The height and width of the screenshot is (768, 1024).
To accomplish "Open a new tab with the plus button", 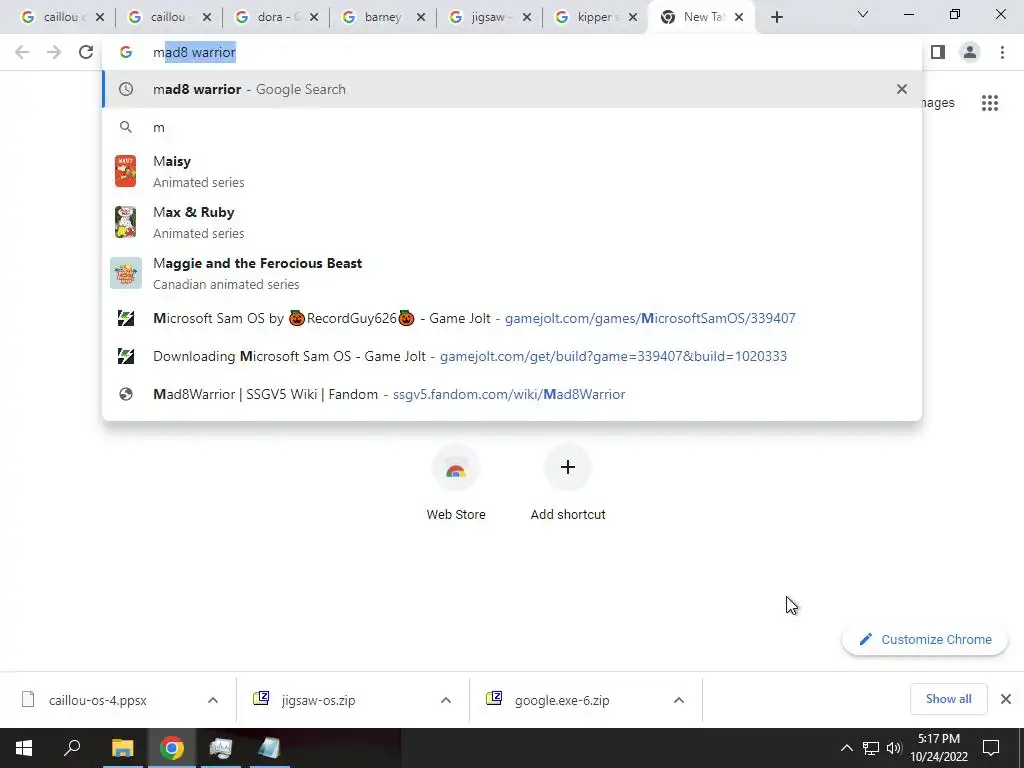I will [x=776, y=18].
